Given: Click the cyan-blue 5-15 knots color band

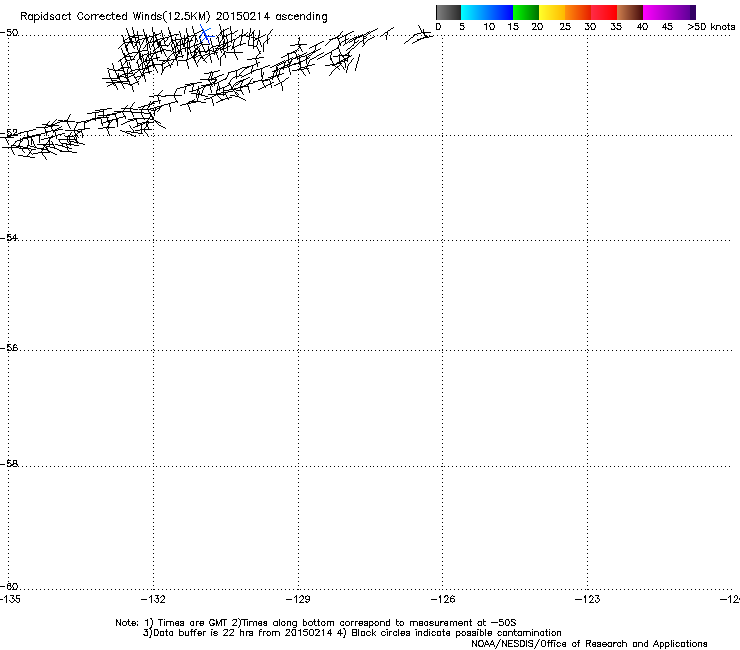Looking at the screenshot, I should click(487, 12).
